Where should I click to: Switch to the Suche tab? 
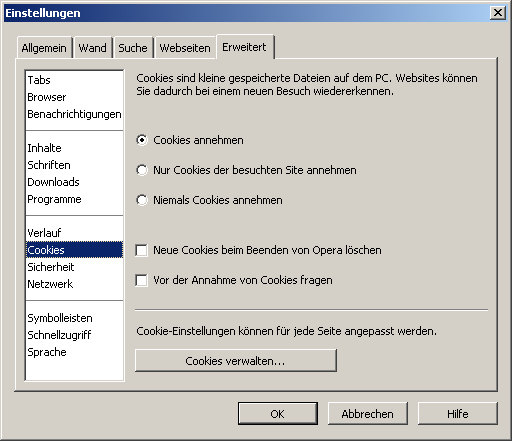click(133, 48)
